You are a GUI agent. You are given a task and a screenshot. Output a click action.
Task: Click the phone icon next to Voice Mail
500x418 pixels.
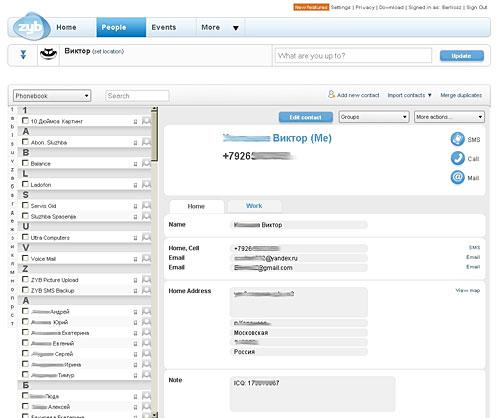pyautogui.click(x=135, y=259)
